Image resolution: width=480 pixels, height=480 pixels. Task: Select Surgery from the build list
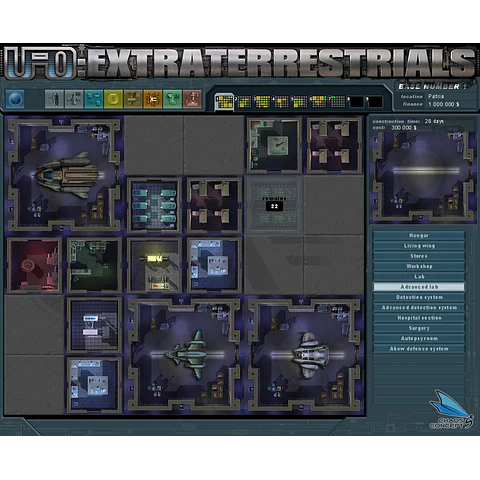[419, 328]
